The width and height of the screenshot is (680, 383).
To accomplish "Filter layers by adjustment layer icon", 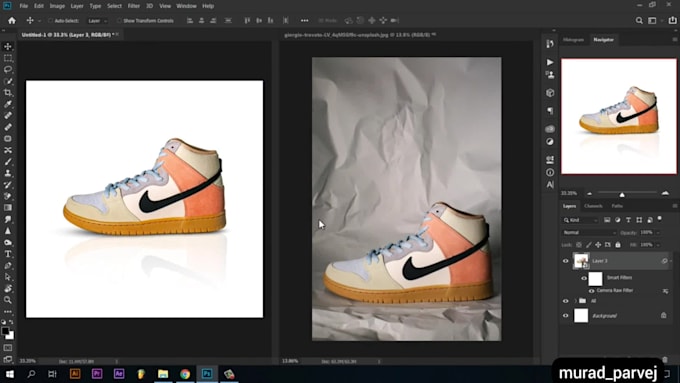I will click(618, 220).
